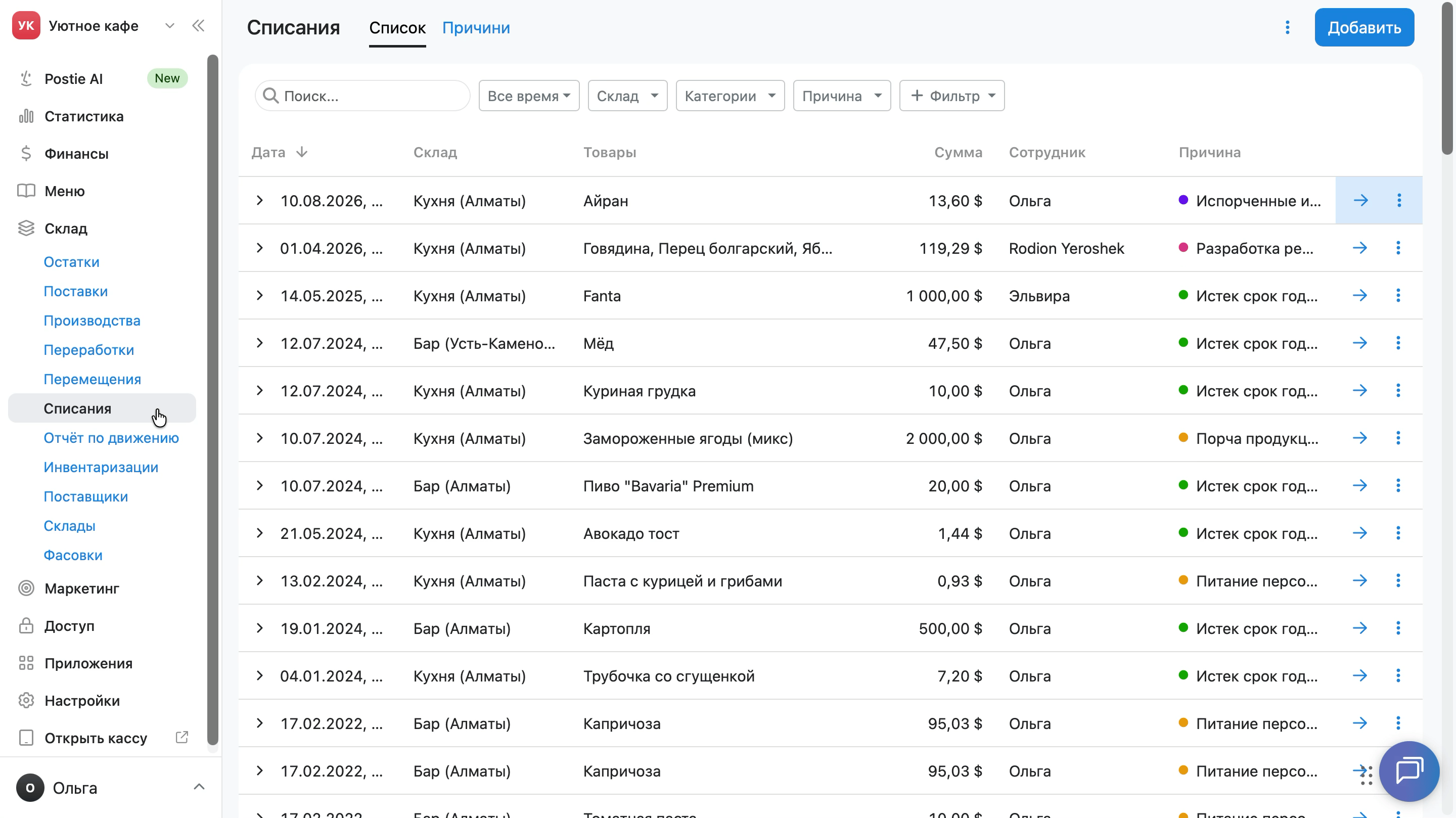The image size is (1456, 818).
Task: Click the external link icon next to Открыть кассу
Action: tap(182, 737)
